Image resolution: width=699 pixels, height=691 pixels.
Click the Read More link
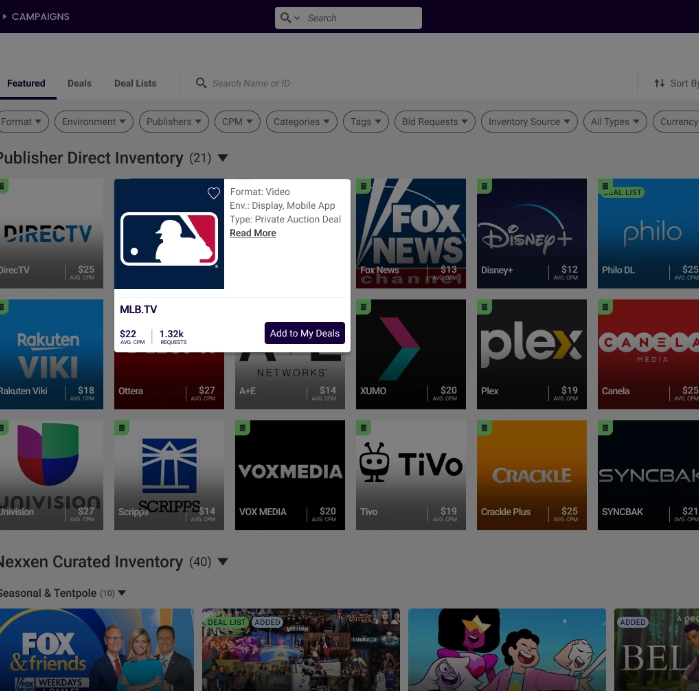coord(253,233)
